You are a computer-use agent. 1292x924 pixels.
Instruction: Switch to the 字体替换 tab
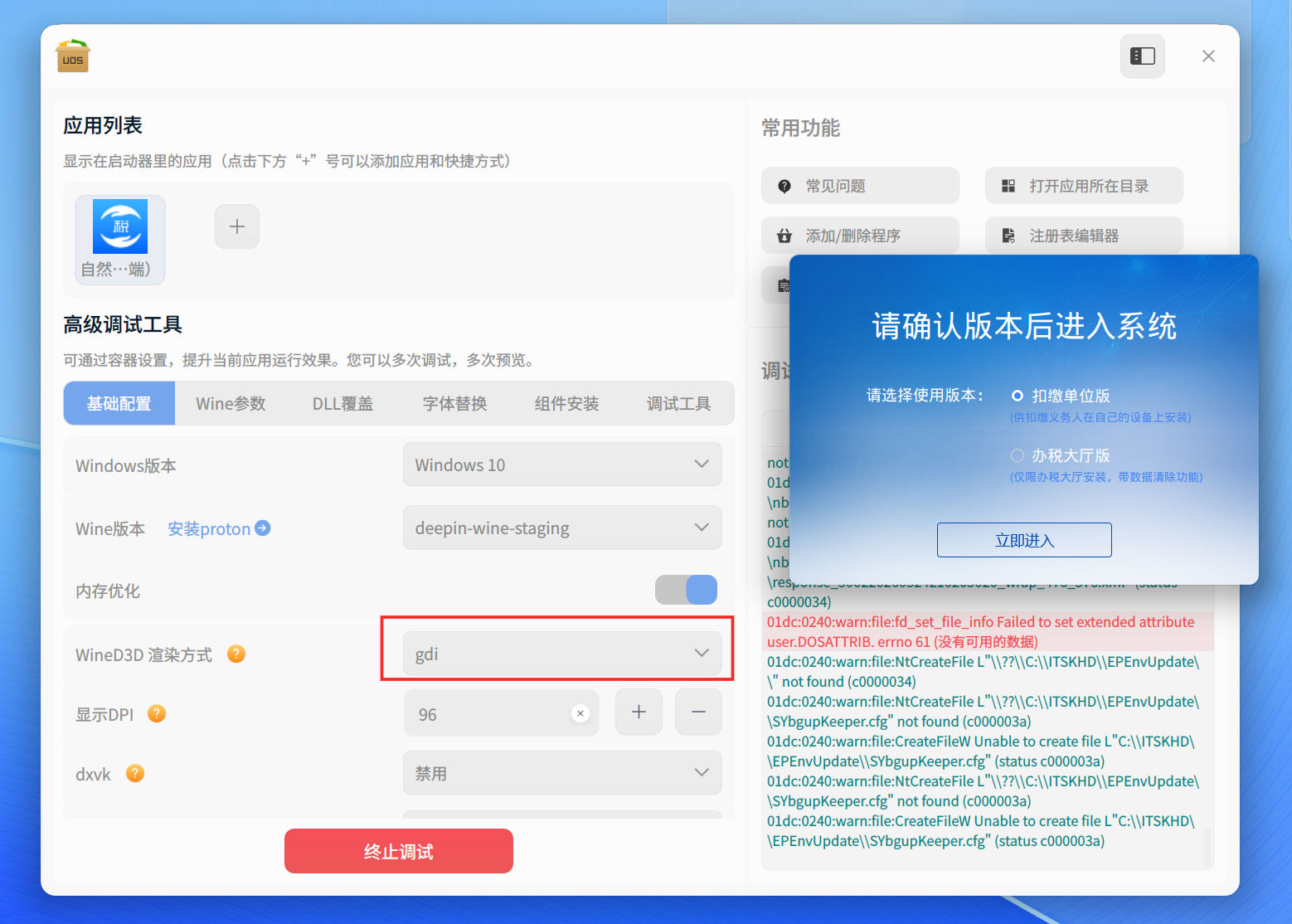click(x=454, y=403)
